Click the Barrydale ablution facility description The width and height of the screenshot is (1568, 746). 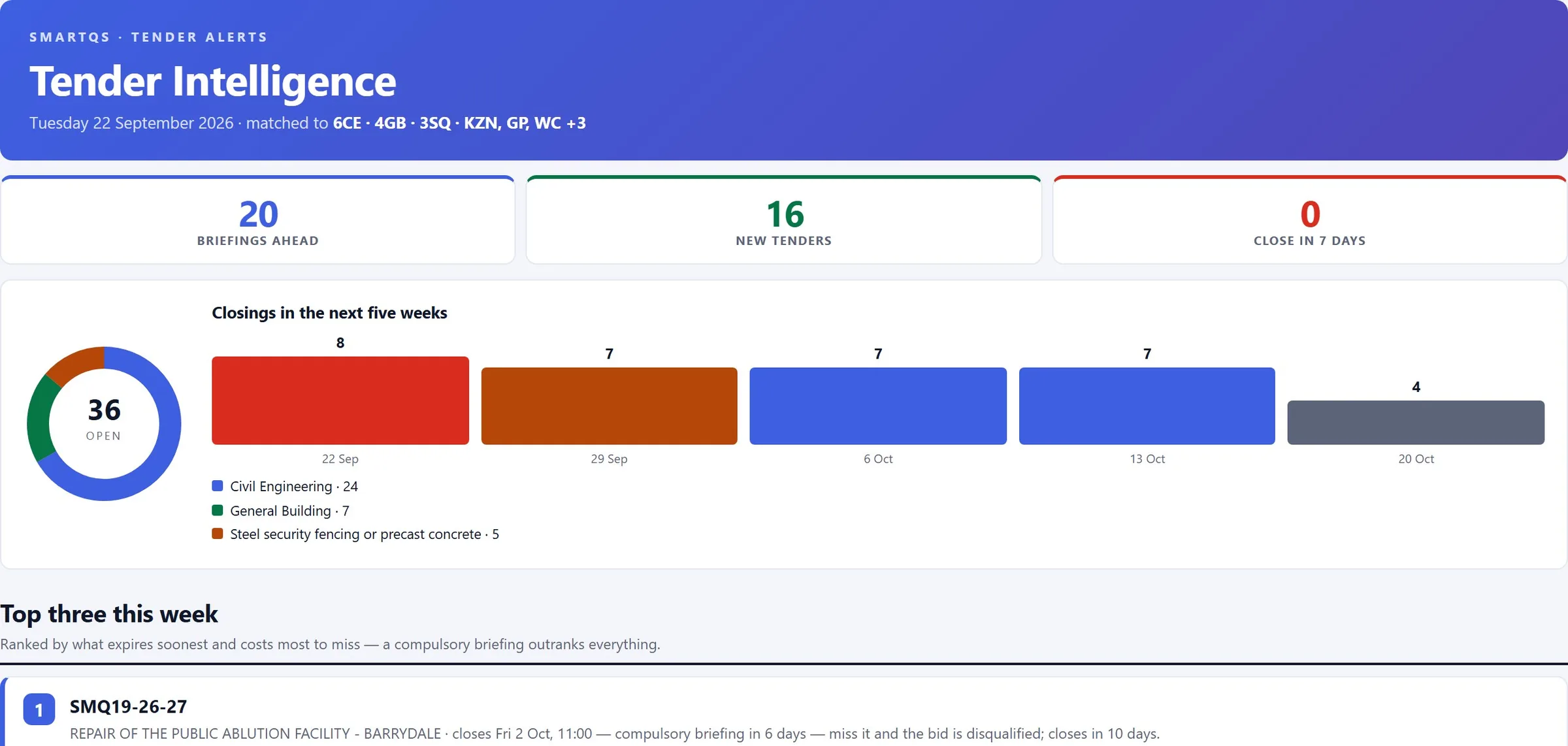click(x=614, y=734)
